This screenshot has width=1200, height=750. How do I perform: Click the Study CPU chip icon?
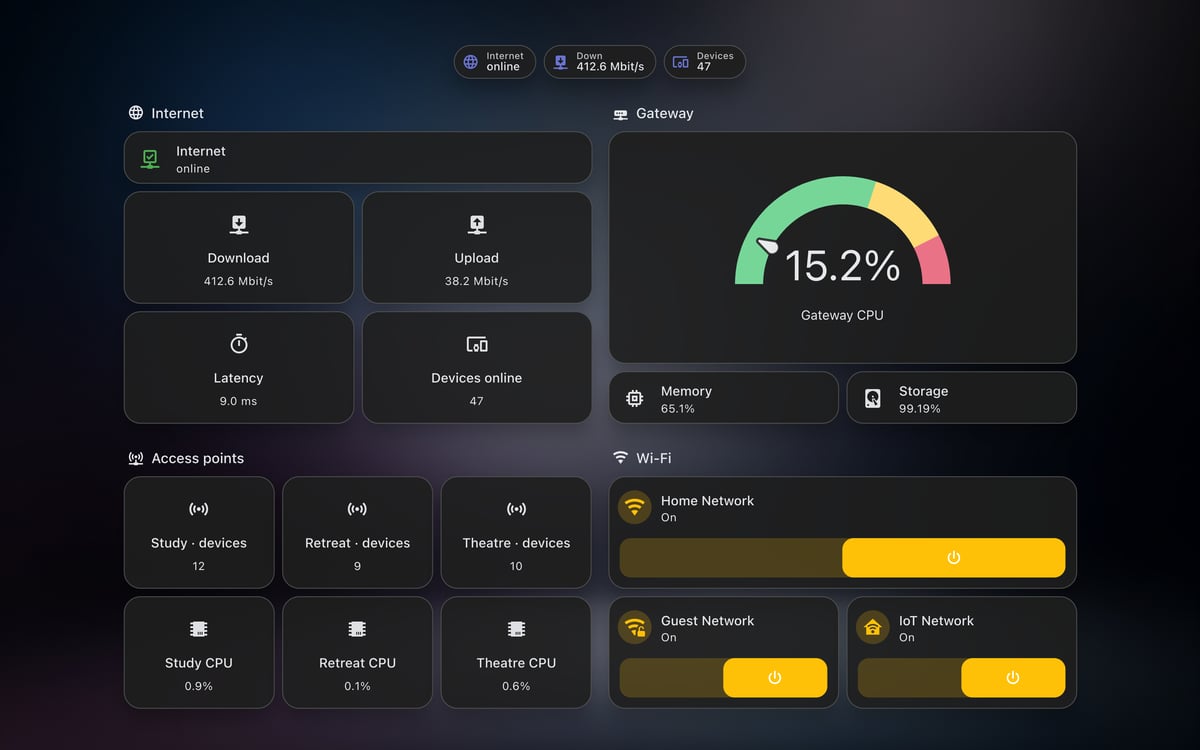click(x=199, y=629)
